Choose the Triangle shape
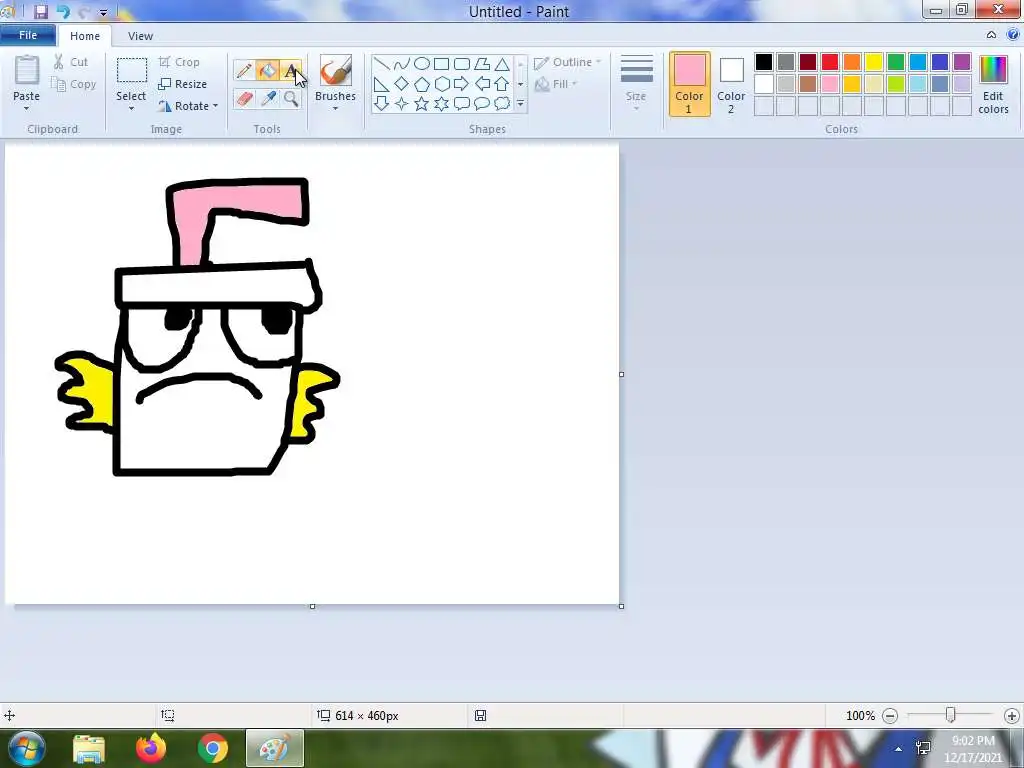This screenshot has width=1024, height=768. click(502, 64)
